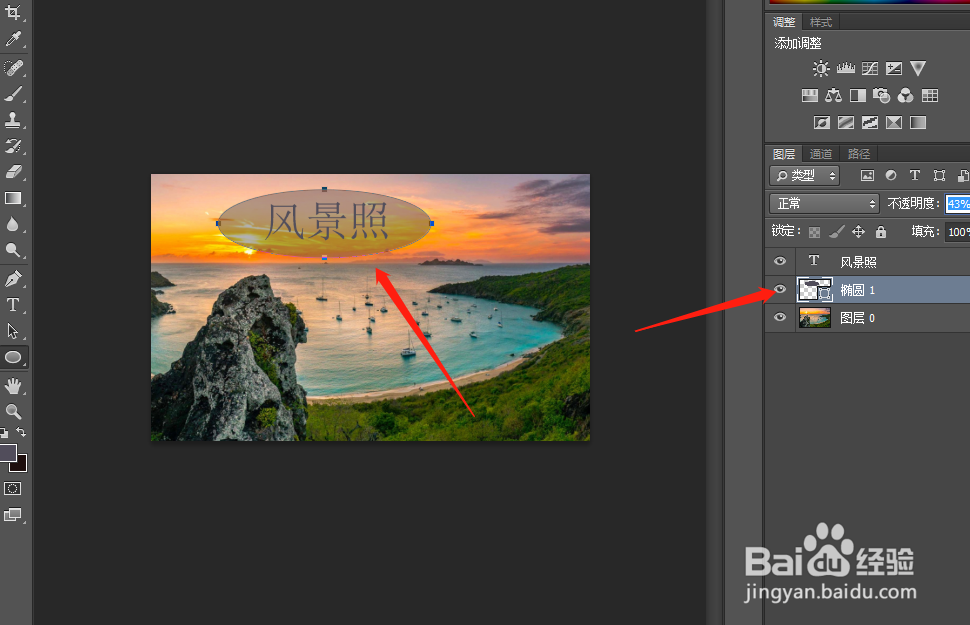Screen dimensions: 970x625
Task: Select the Eyedropper tool
Action: pyautogui.click(x=13, y=39)
